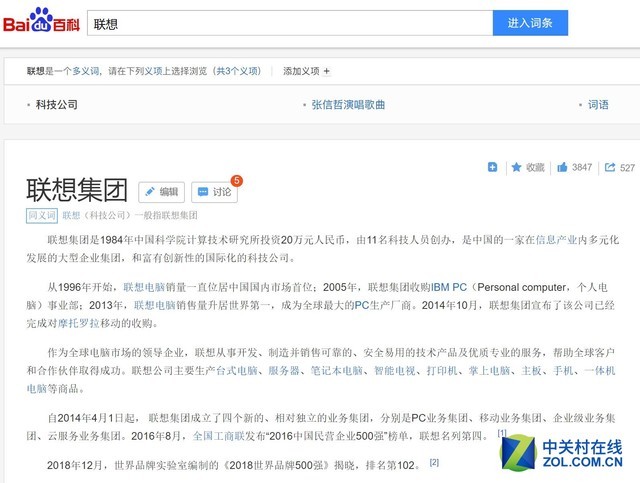This screenshot has height=483, width=640.
Task: Click the share icon showing 527
Action: pos(609,167)
